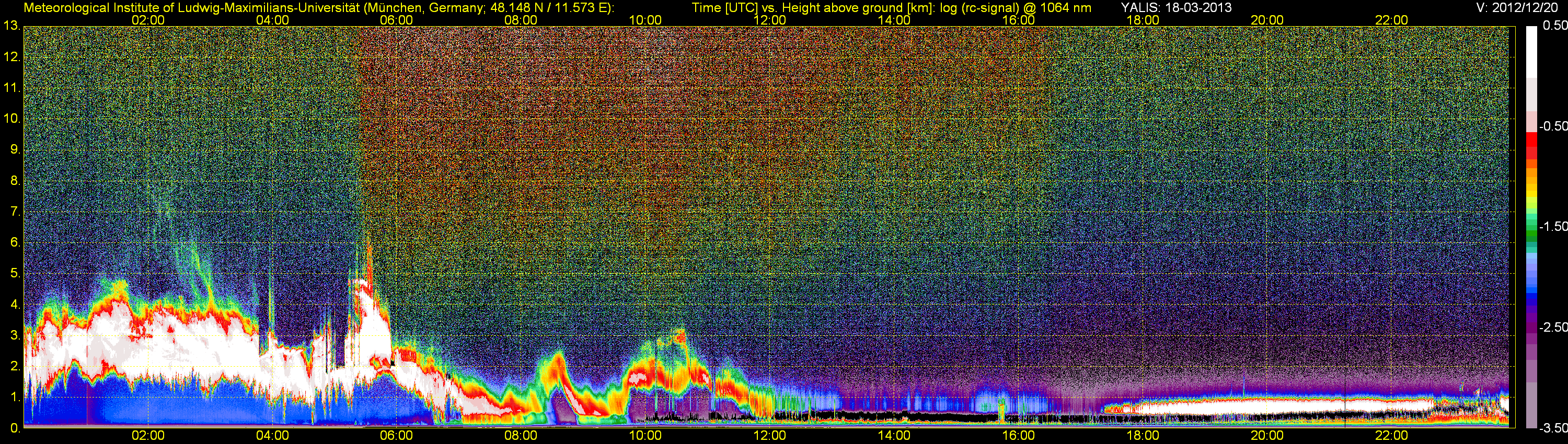Select the 04:00 label on top time axis
1568x444 pixels.
272,20
